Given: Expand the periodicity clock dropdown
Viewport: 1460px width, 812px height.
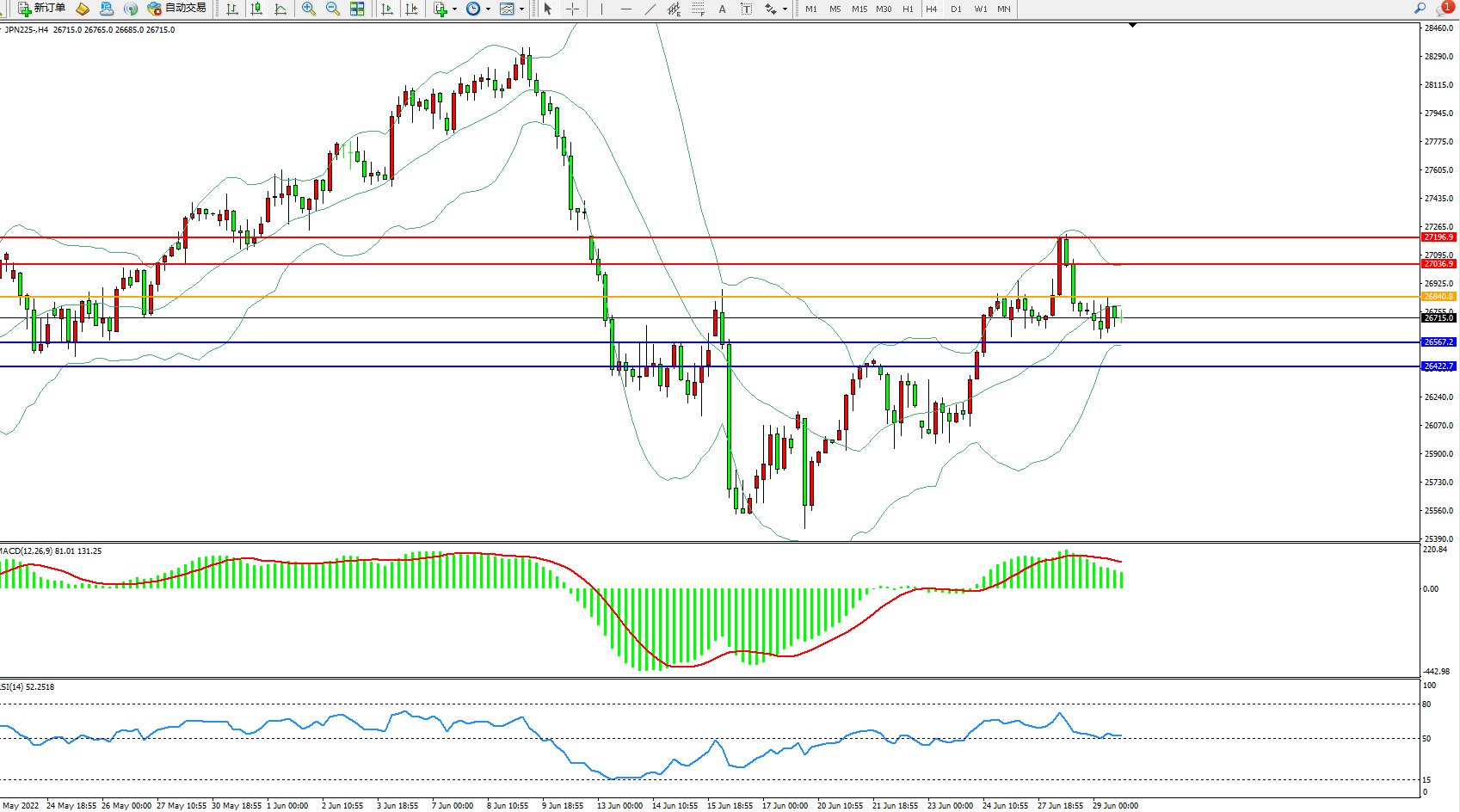Looking at the screenshot, I should coord(488,9).
